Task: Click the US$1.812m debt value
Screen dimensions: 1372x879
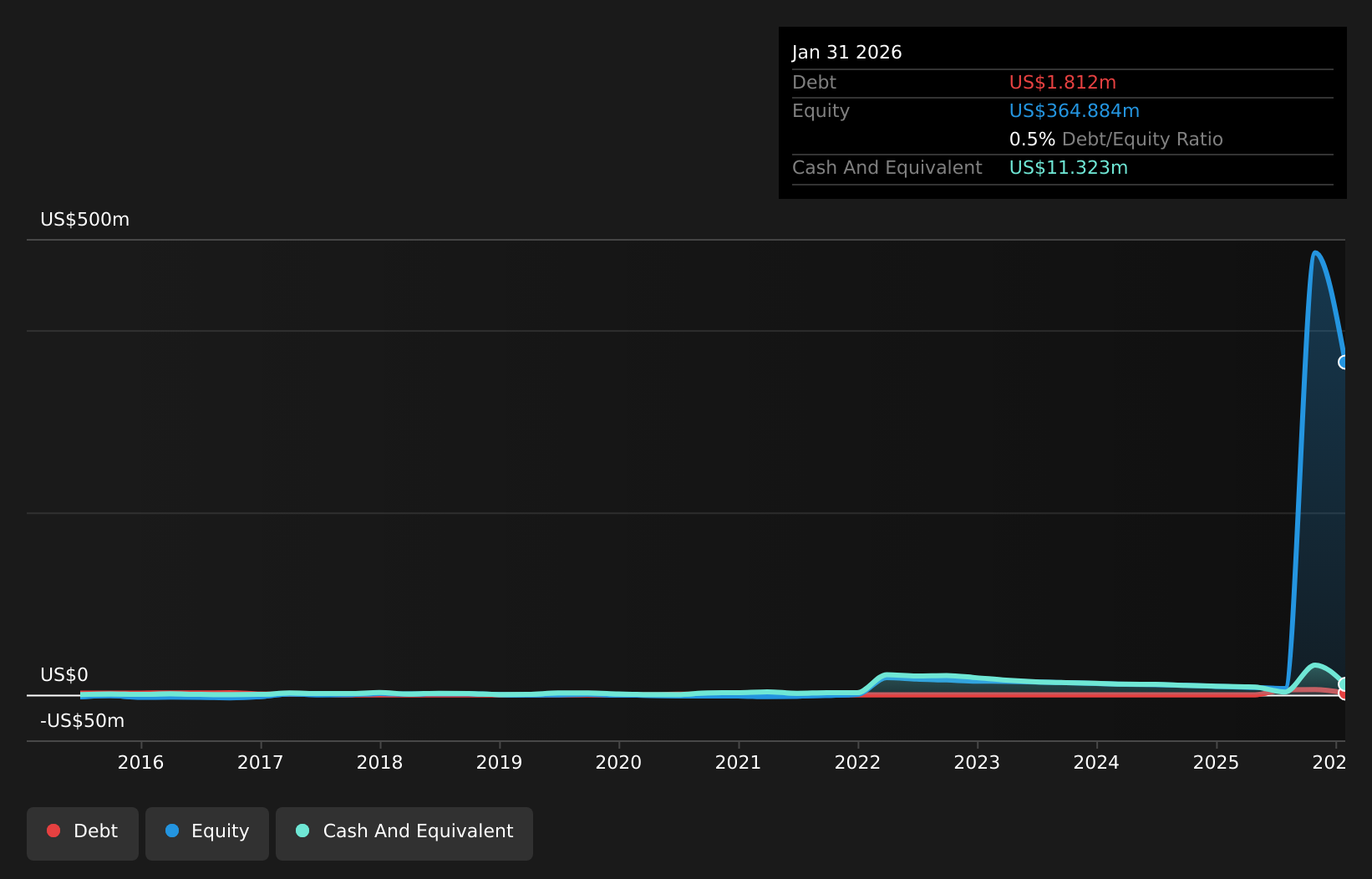Action: click(1063, 83)
